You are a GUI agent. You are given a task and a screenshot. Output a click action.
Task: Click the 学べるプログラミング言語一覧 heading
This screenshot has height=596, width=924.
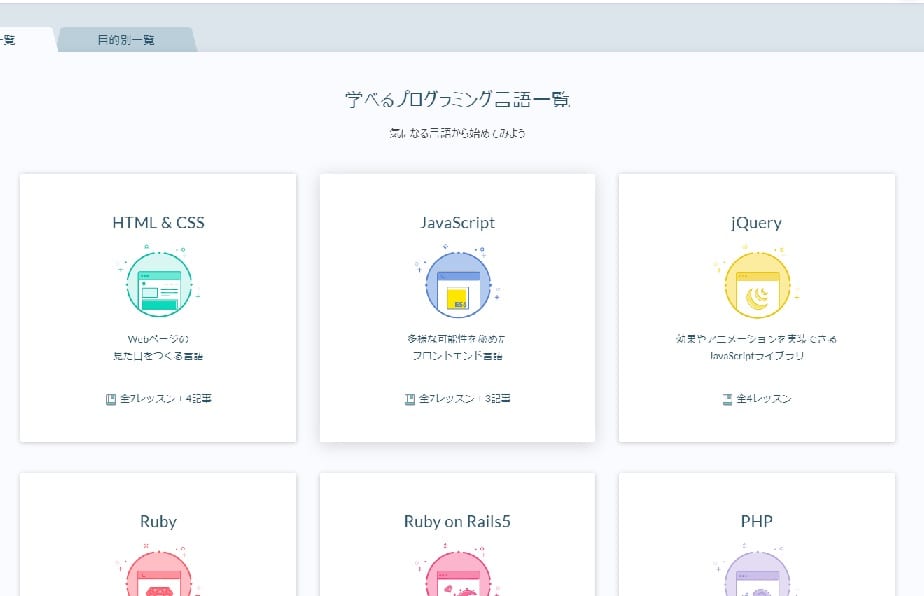pos(457,99)
